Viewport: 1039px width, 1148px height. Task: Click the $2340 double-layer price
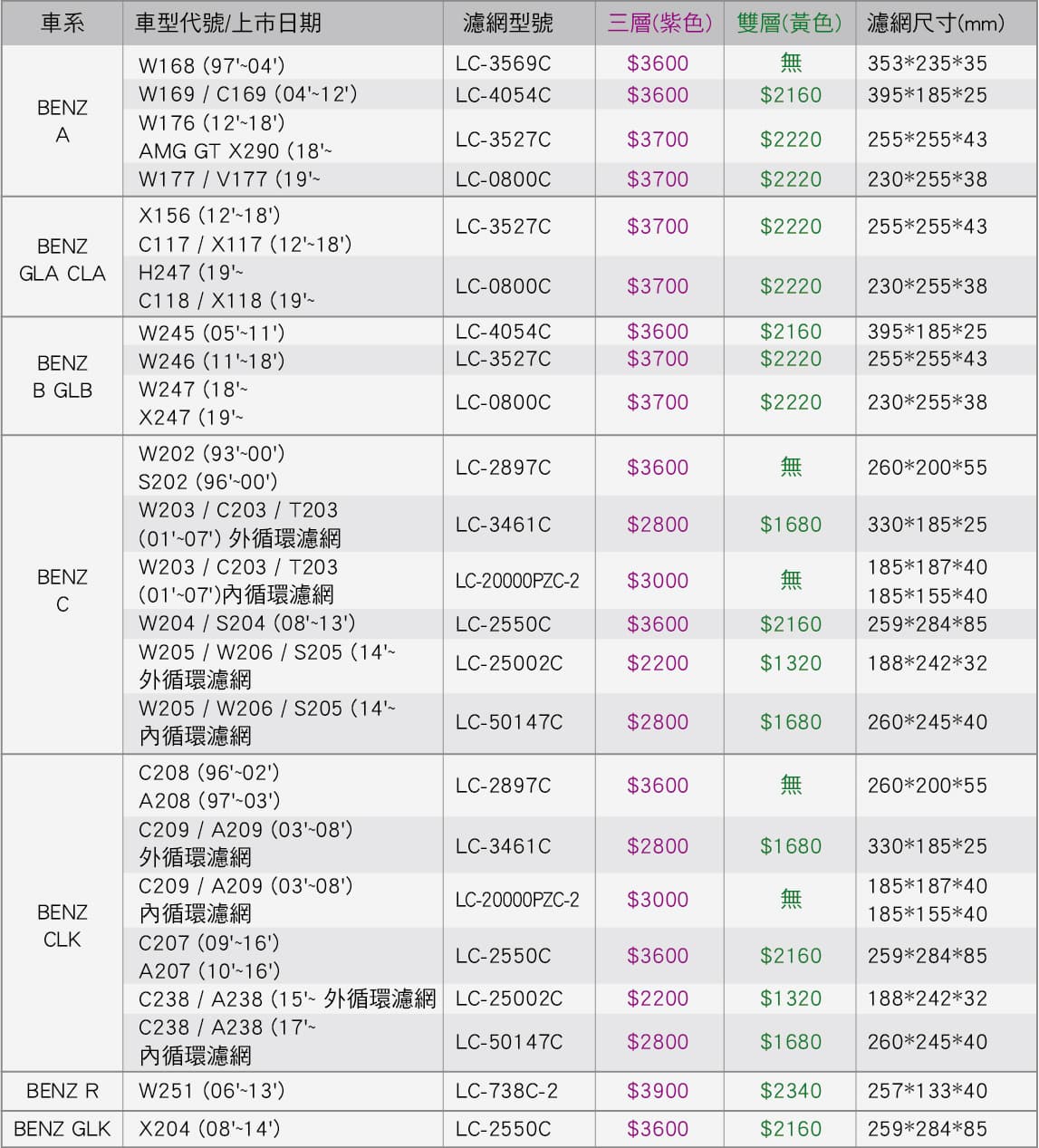pos(791,1091)
